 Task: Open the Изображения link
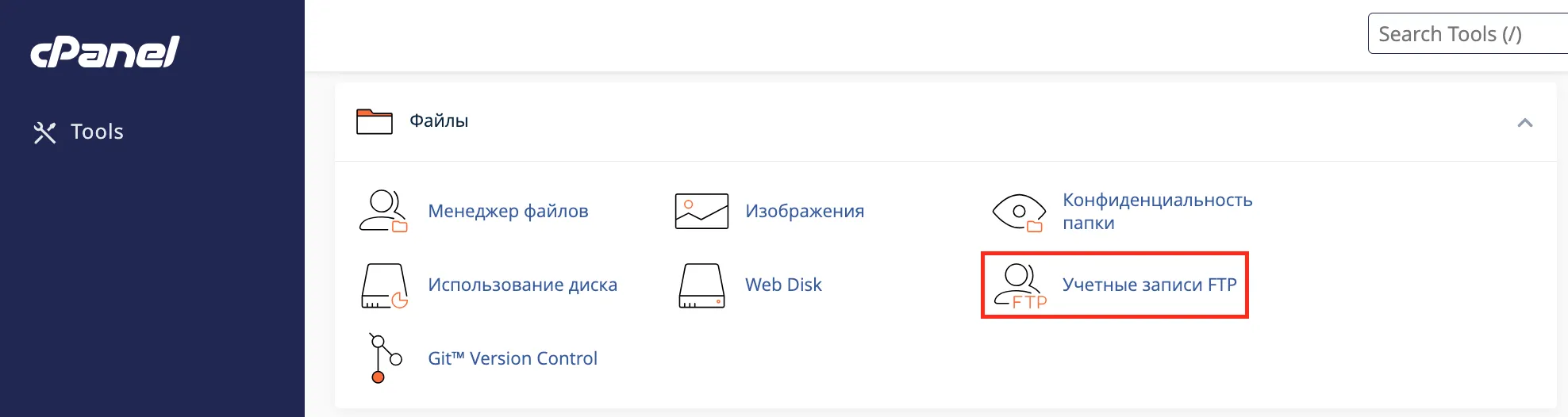click(x=805, y=211)
